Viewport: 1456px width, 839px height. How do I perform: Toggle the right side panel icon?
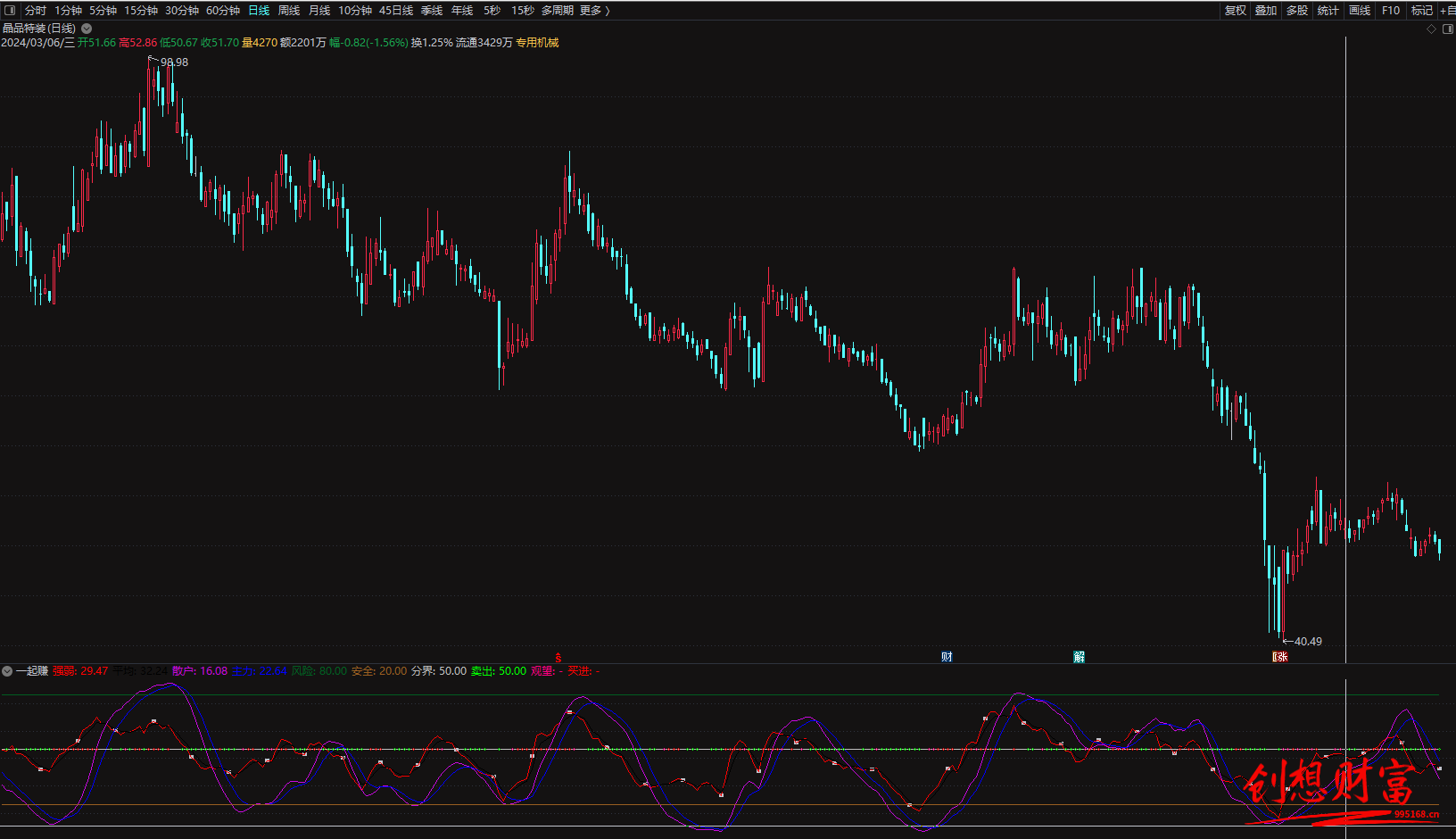1447,29
